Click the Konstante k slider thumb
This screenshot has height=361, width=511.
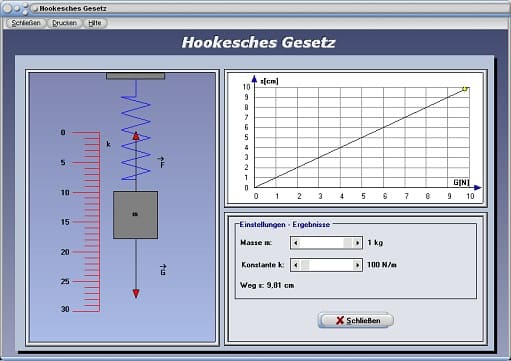coord(305,265)
